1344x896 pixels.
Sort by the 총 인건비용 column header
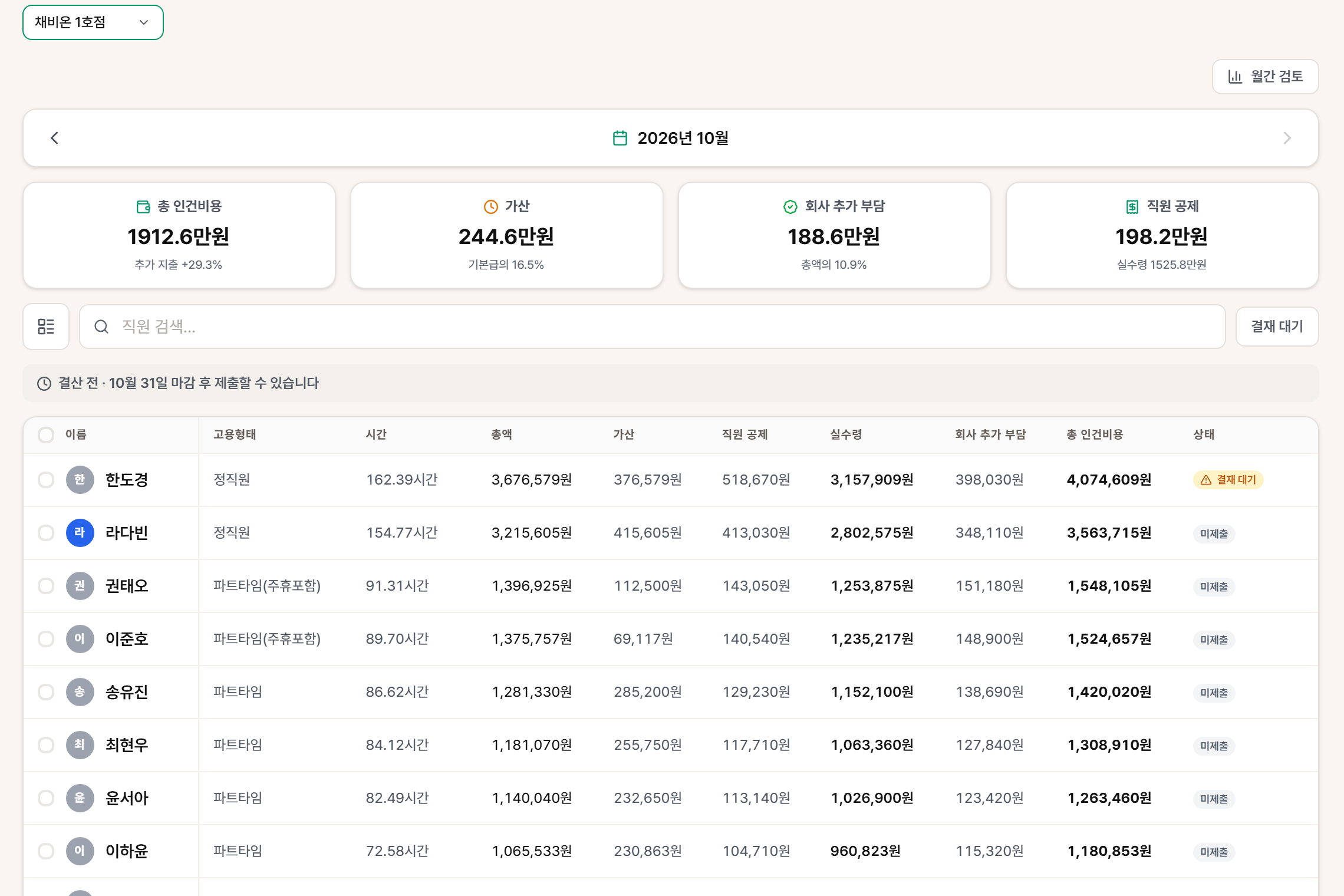point(1095,434)
